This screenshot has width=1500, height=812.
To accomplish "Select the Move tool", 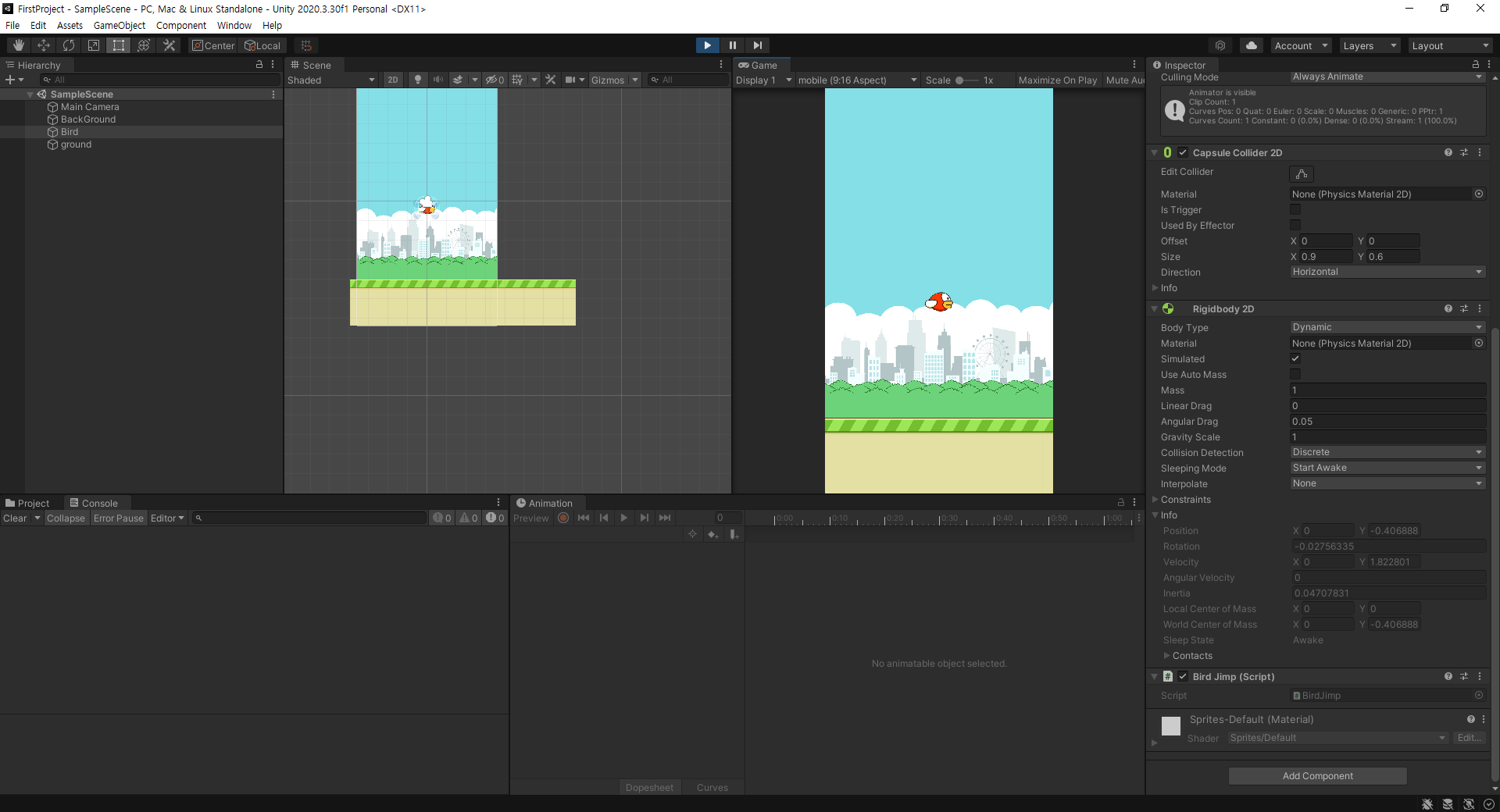I will [x=44, y=45].
